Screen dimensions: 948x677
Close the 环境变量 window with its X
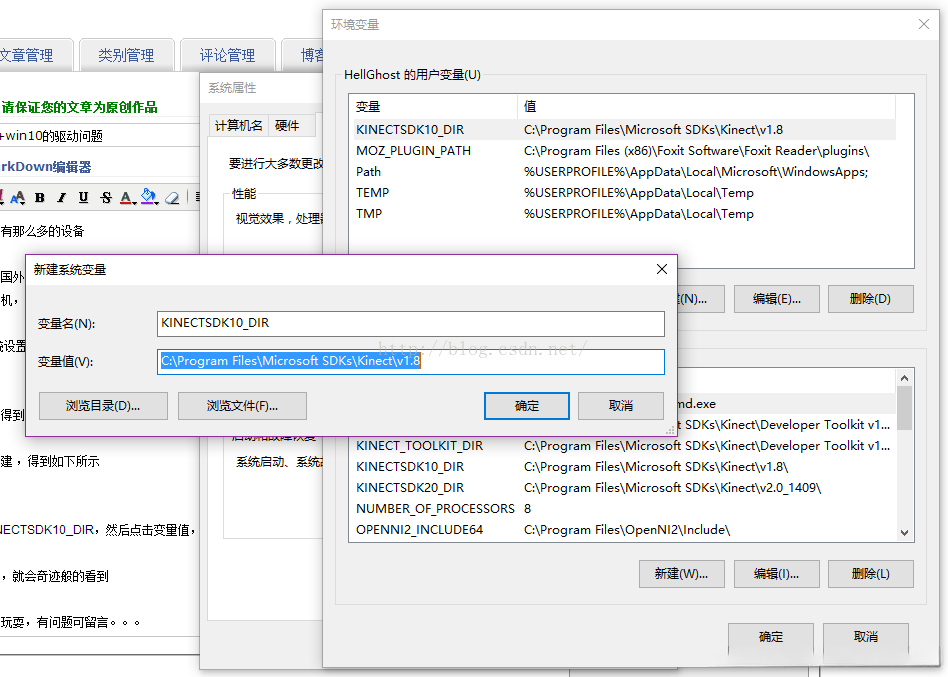(x=924, y=24)
